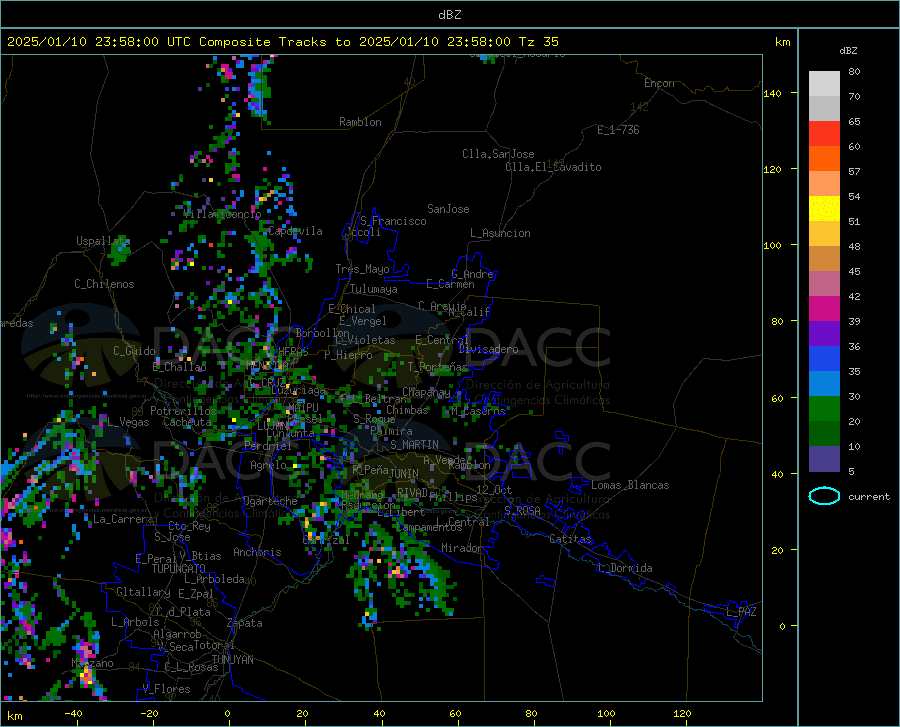This screenshot has height=727, width=900.
Task: Click the light blue 35 dBZ swatch
Action: click(x=824, y=384)
